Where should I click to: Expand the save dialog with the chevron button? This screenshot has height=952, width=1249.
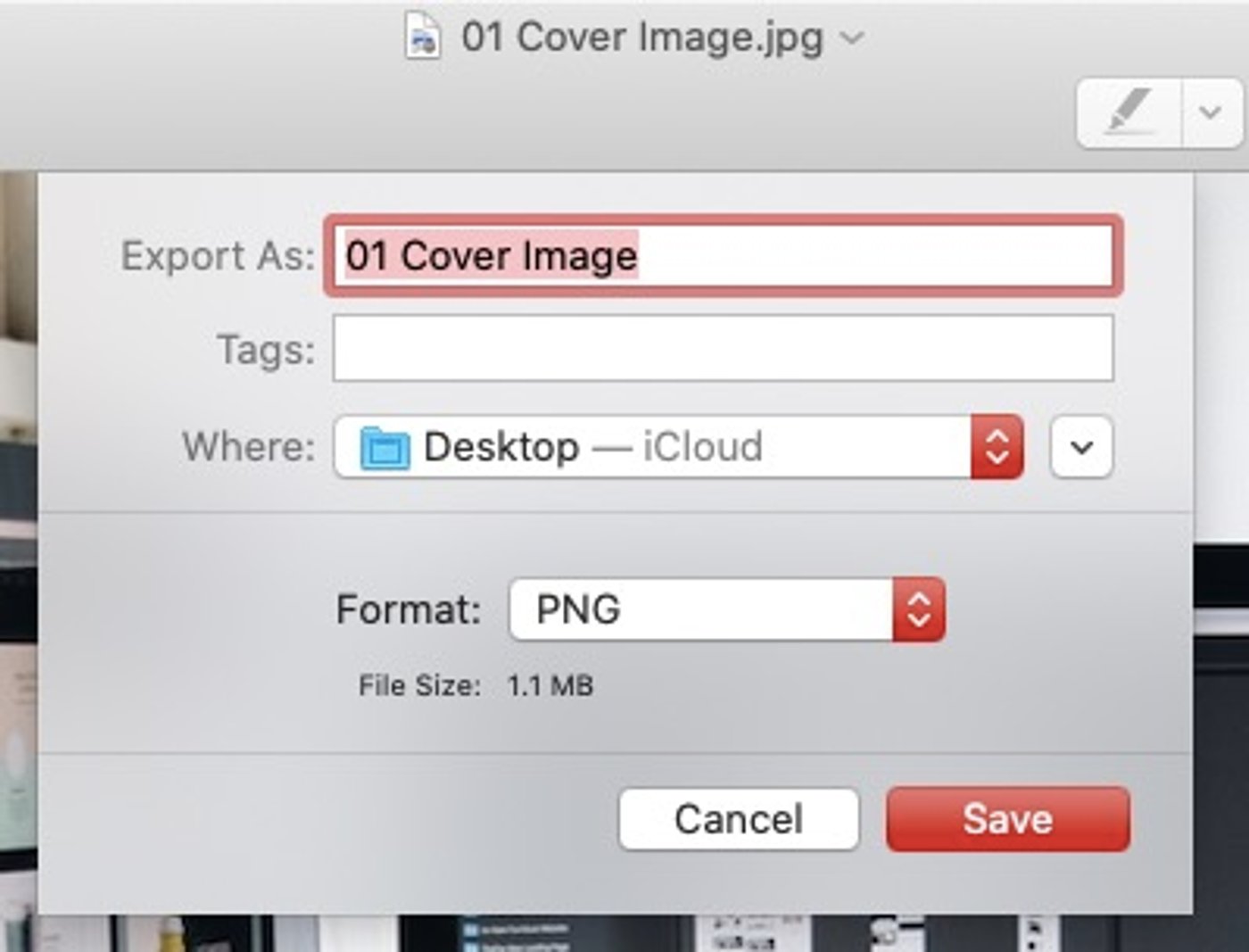[x=1081, y=446]
